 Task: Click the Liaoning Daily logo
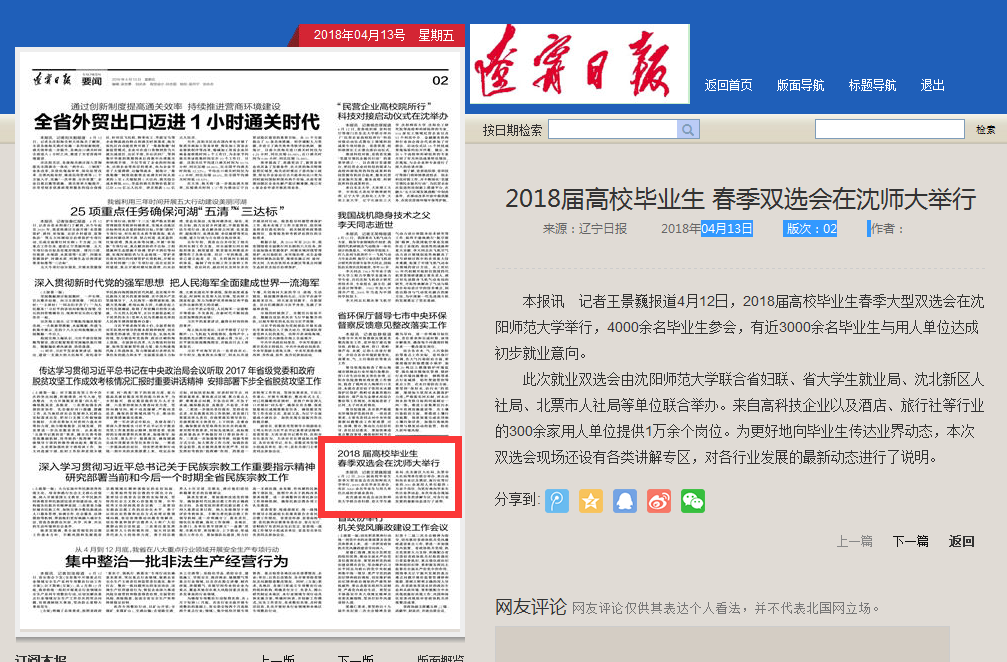pyautogui.click(x=580, y=63)
